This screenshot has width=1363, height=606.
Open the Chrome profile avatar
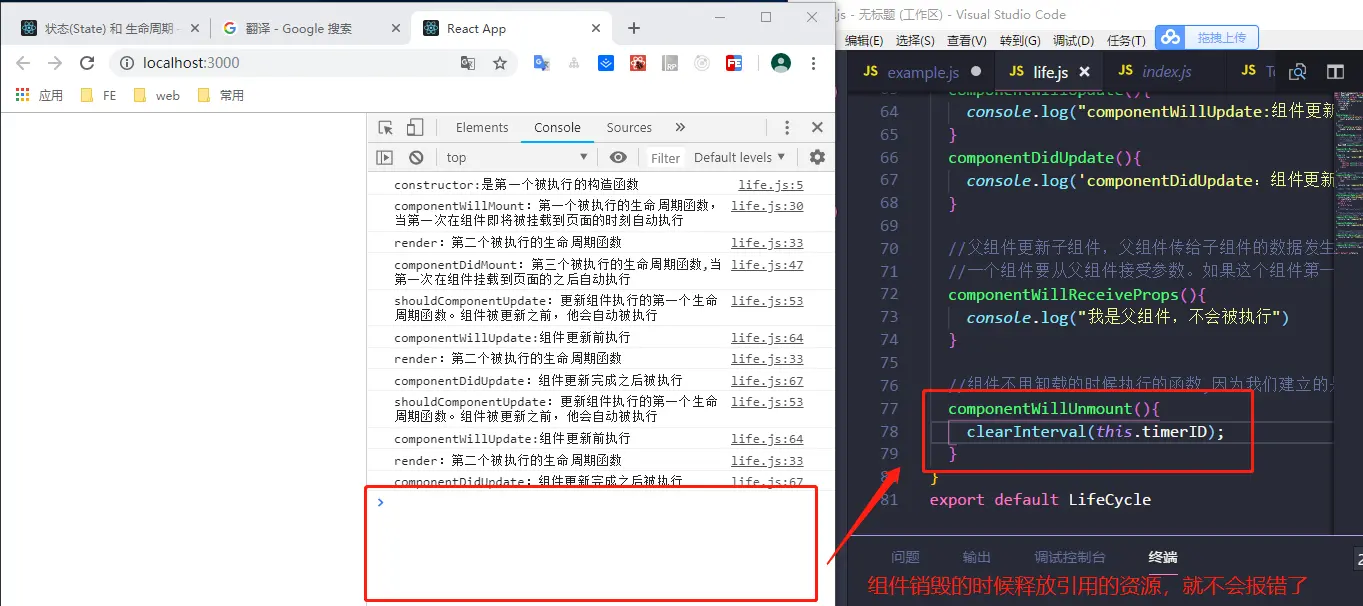pos(781,63)
